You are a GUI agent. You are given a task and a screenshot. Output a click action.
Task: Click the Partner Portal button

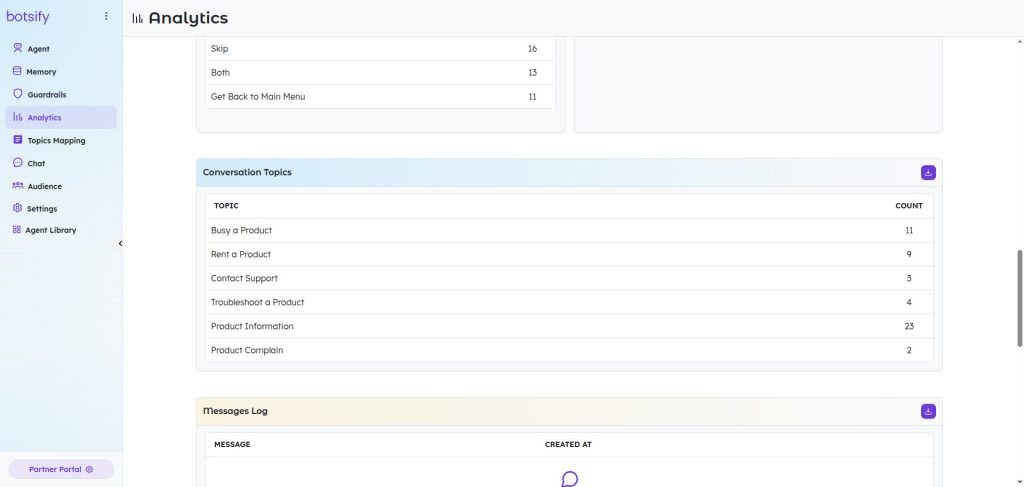pos(61,469)
